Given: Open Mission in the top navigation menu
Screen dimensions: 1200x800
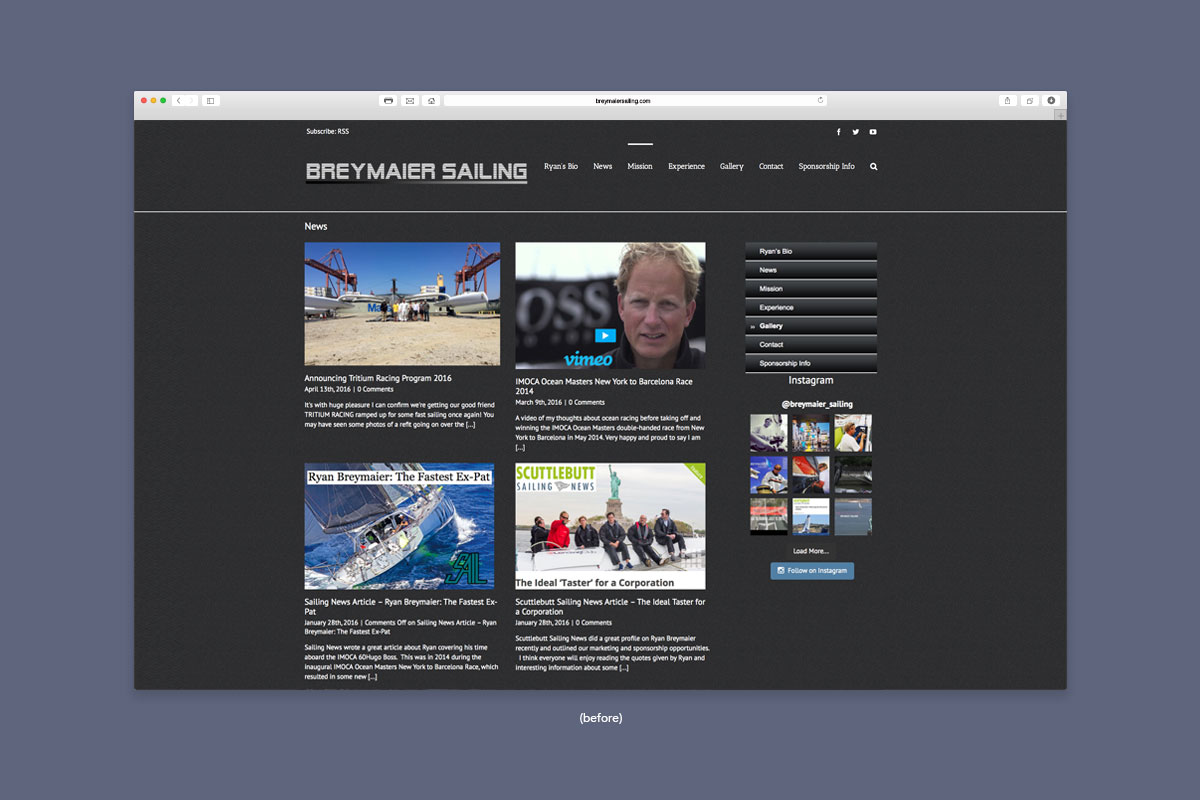Looking at the screenshot, I should coord(640,167).
